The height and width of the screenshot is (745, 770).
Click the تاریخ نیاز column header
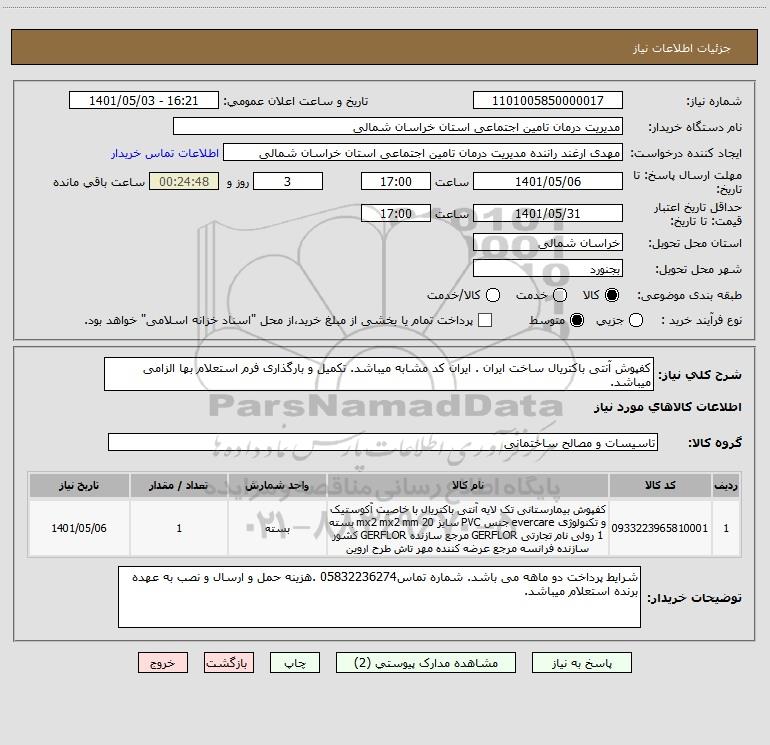pos(79,486)
